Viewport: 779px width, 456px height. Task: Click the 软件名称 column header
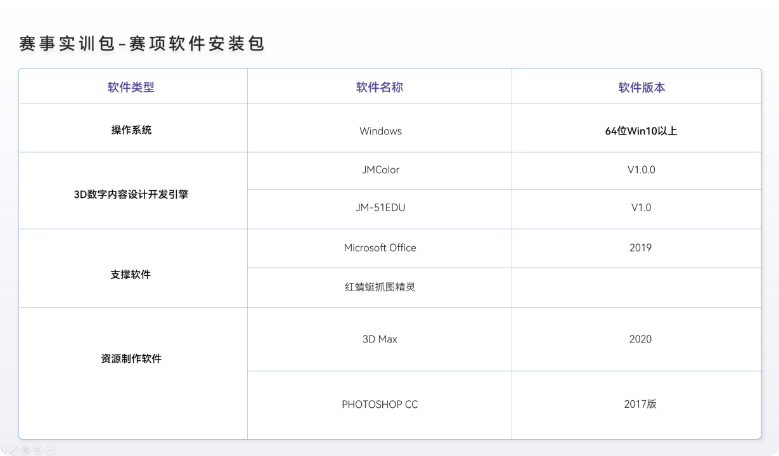pos(379,87)
